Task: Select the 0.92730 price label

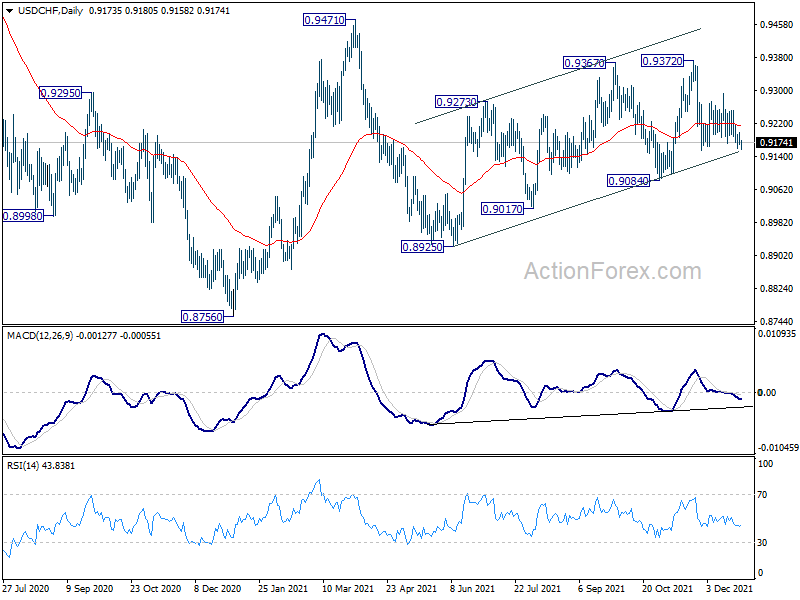Action: (456, 102)
